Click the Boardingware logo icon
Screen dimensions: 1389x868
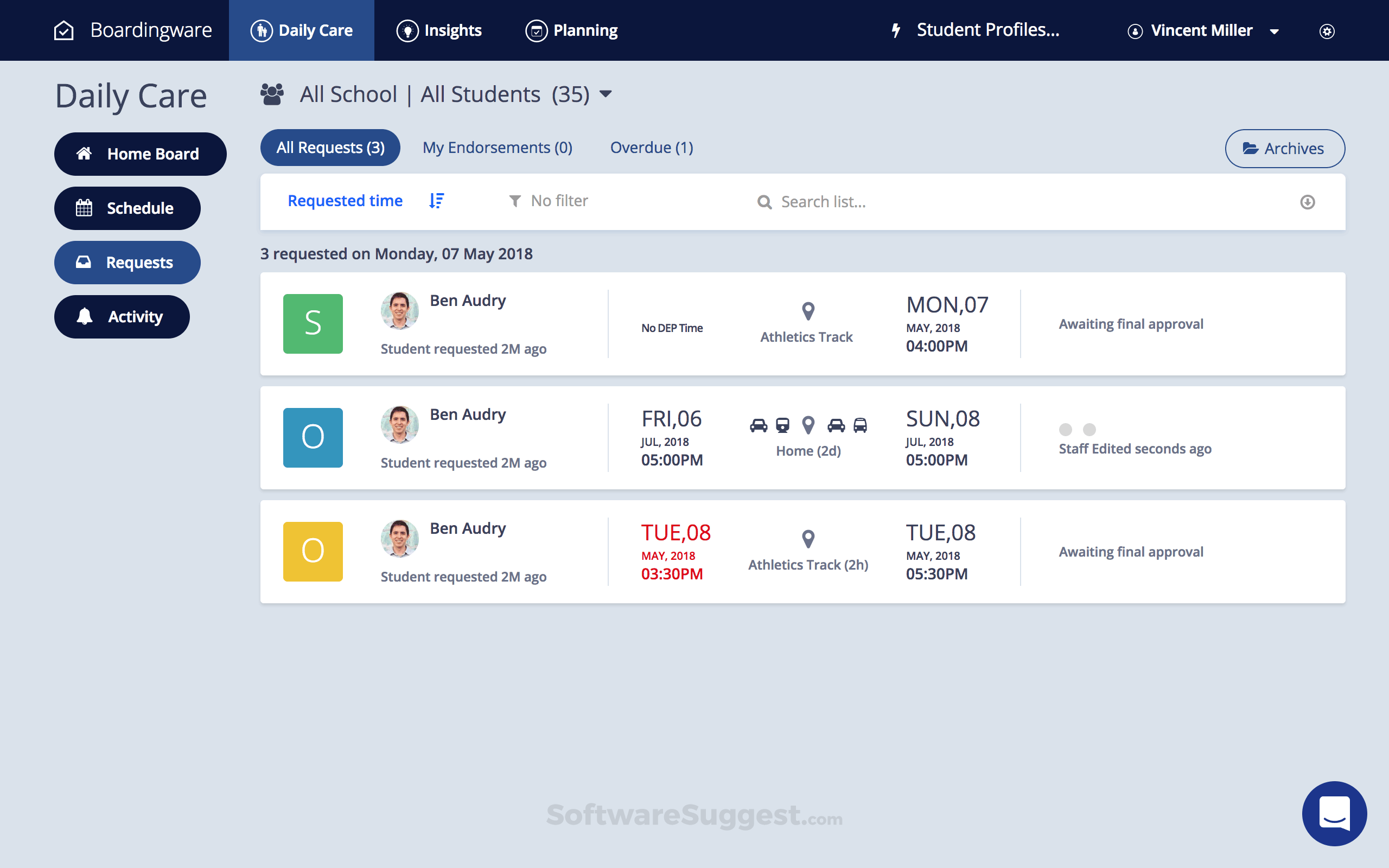click(63, 30)
